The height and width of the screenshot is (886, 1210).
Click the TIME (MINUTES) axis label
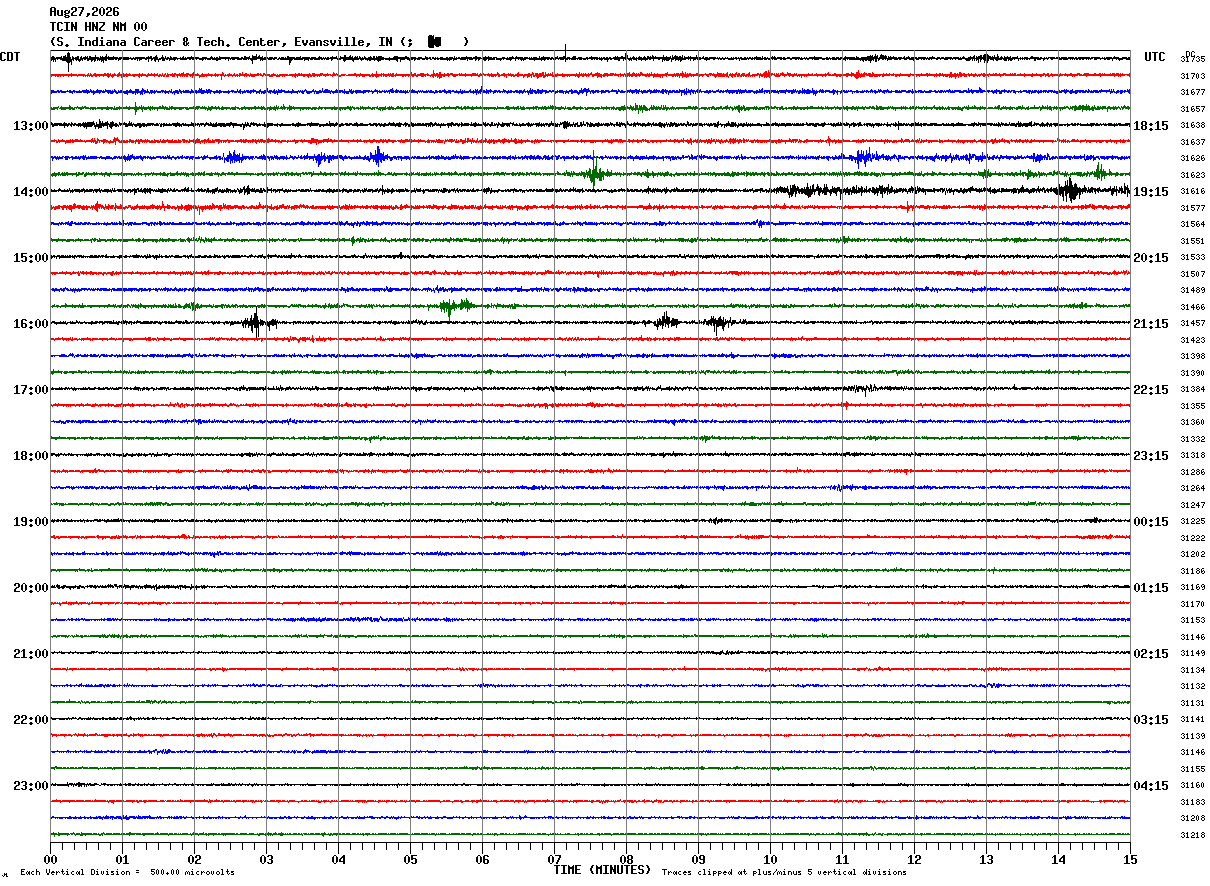pyautogui.click(x=602, y=870)
